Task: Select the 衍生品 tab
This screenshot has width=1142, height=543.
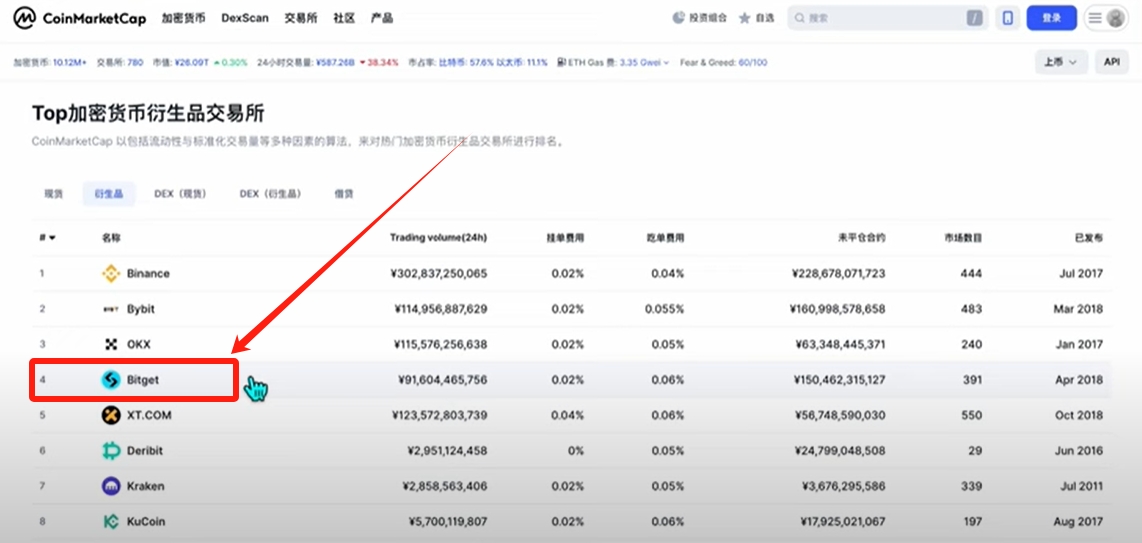Action: (x=109, y=194)
